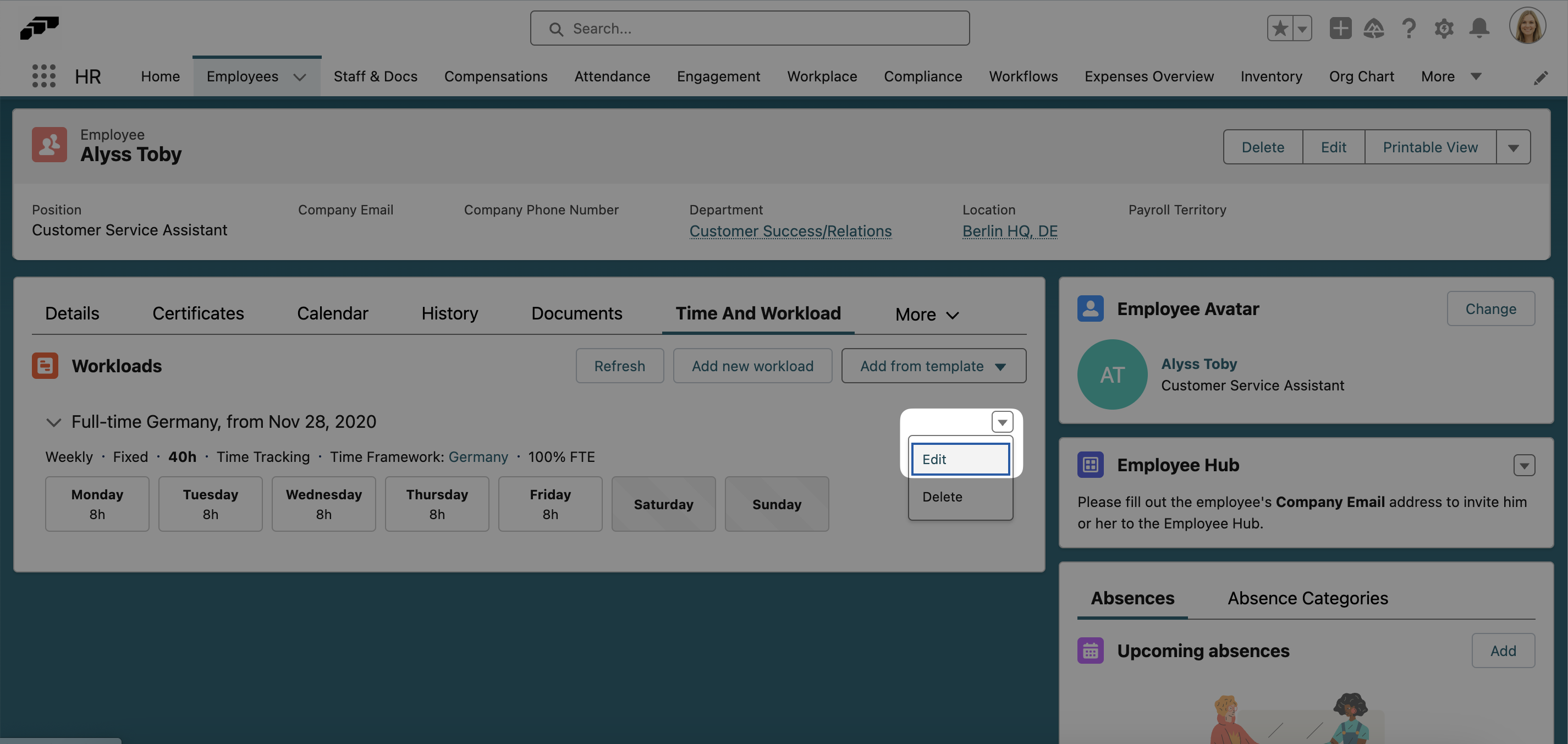Viewport: 1568px width, 744px height.
Task: Switch to the Absence Categories tab
Action: [1307, 598]
